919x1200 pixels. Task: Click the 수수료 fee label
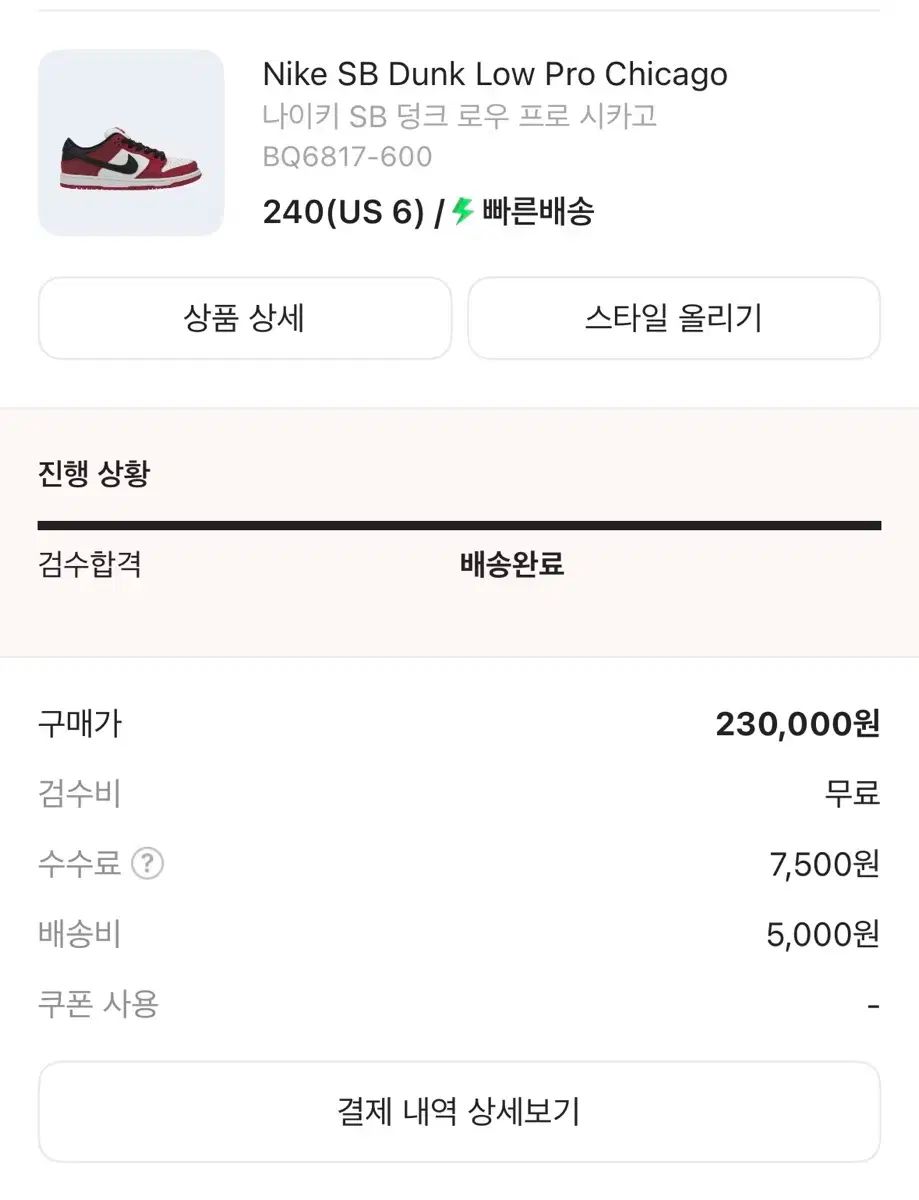tap(79, 863)
